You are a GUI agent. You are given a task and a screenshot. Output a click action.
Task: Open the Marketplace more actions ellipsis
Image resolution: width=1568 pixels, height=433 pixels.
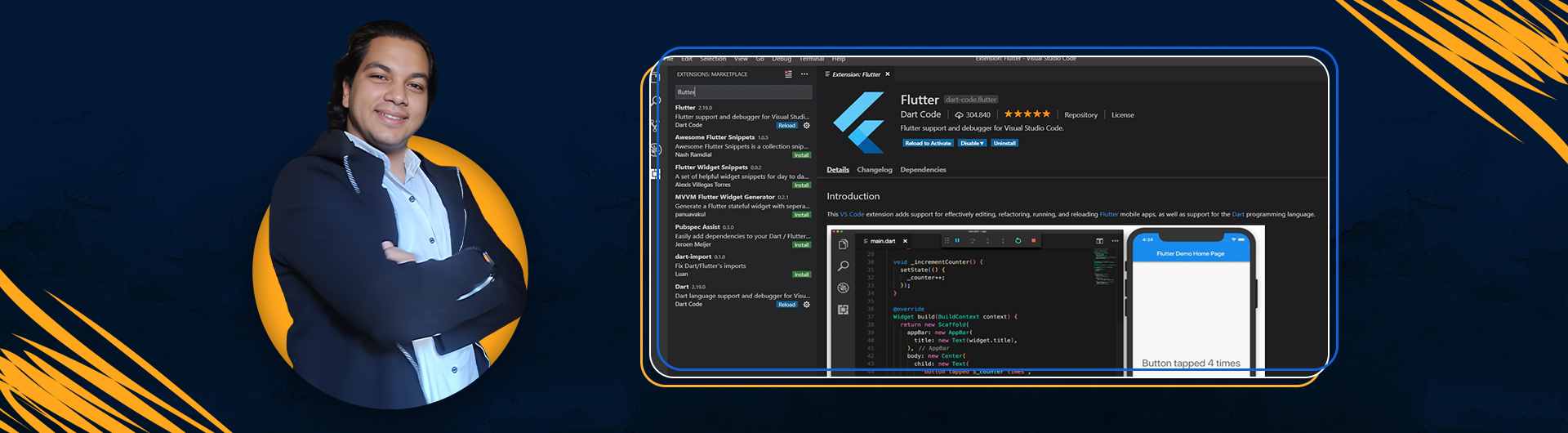[804, 74]
